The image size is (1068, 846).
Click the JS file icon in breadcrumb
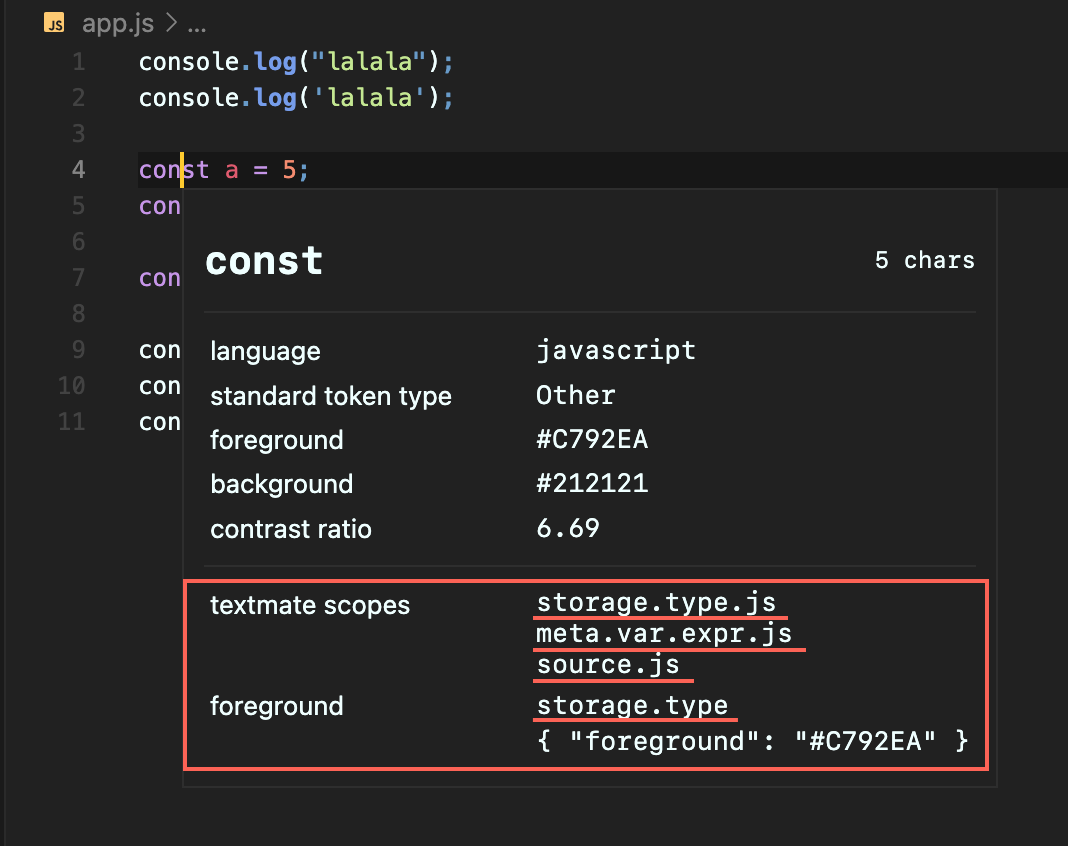tap(55, 24)
